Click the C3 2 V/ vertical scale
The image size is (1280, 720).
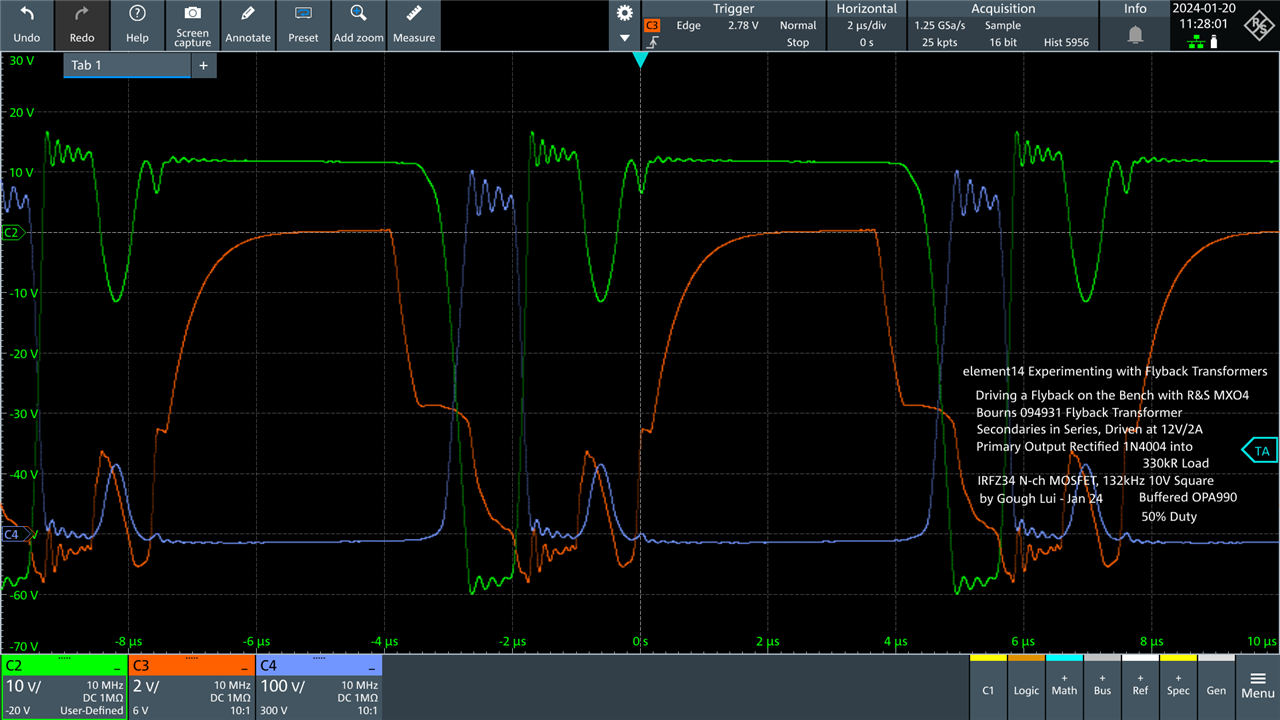click(147, 686)
